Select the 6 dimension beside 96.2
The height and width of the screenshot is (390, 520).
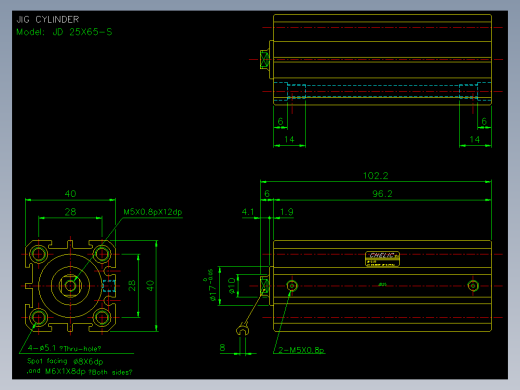[x=267, y=194]
